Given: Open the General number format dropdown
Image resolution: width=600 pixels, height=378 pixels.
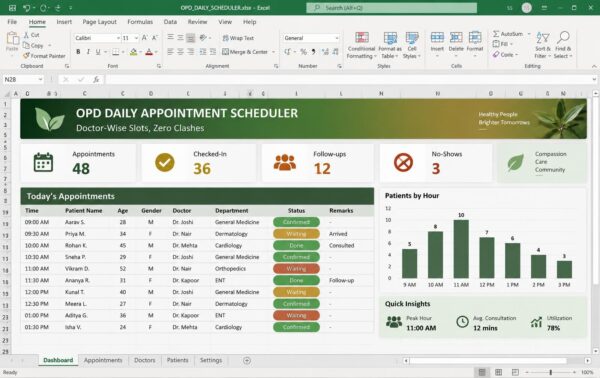Looking at the screenshot, I should point(336,38).
